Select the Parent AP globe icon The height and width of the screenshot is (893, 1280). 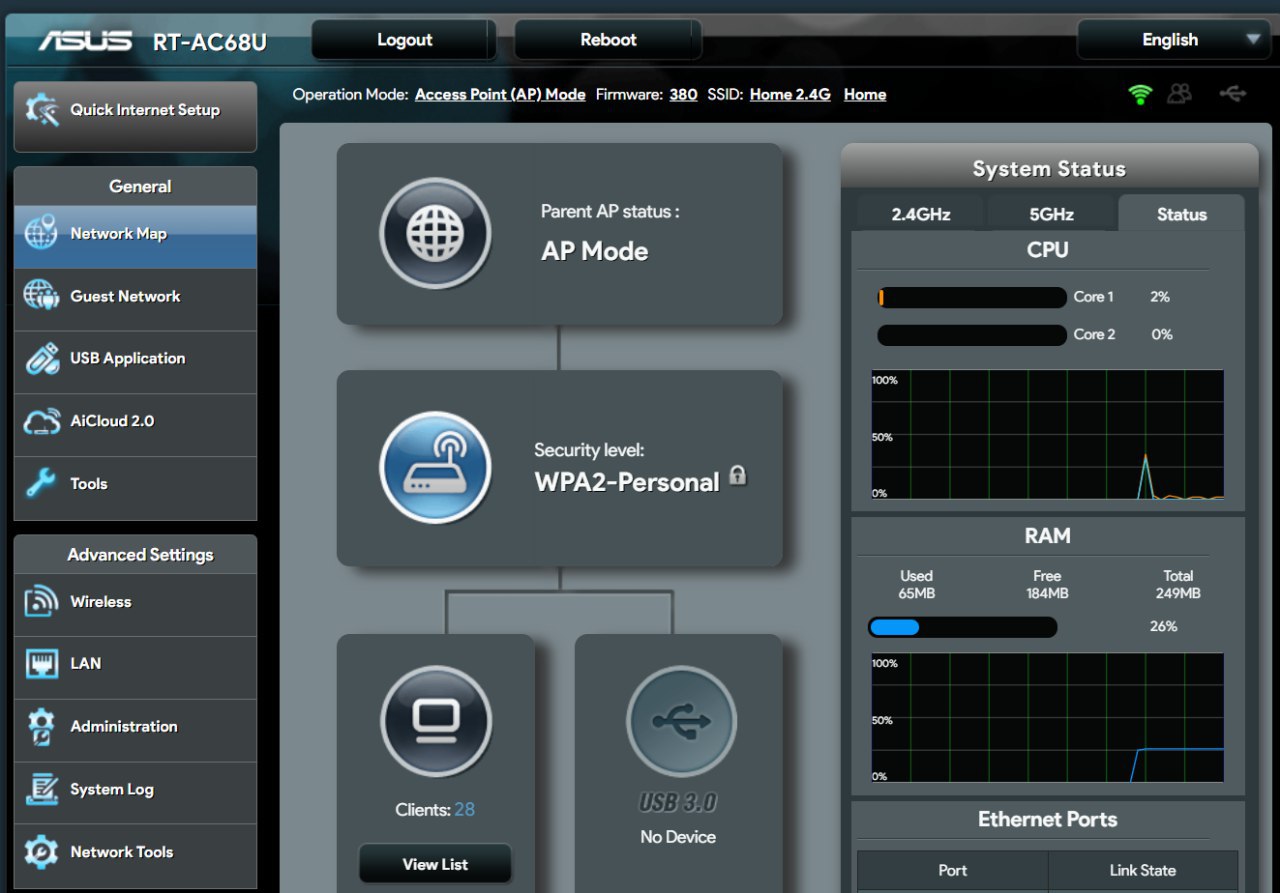click(435, 233)
